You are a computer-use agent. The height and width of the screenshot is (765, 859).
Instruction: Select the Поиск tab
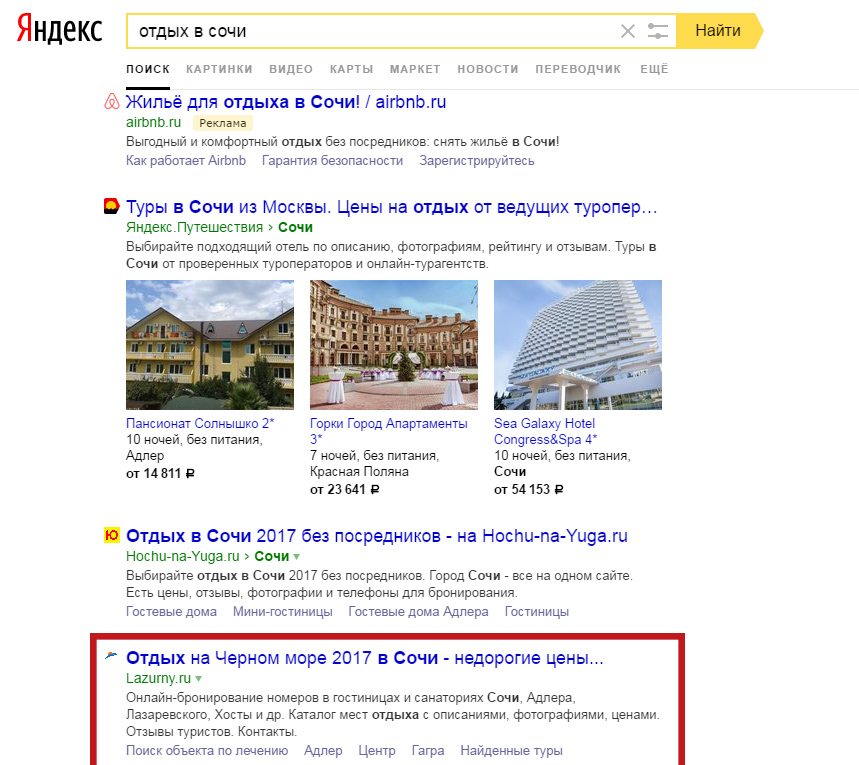click(148, 69)
